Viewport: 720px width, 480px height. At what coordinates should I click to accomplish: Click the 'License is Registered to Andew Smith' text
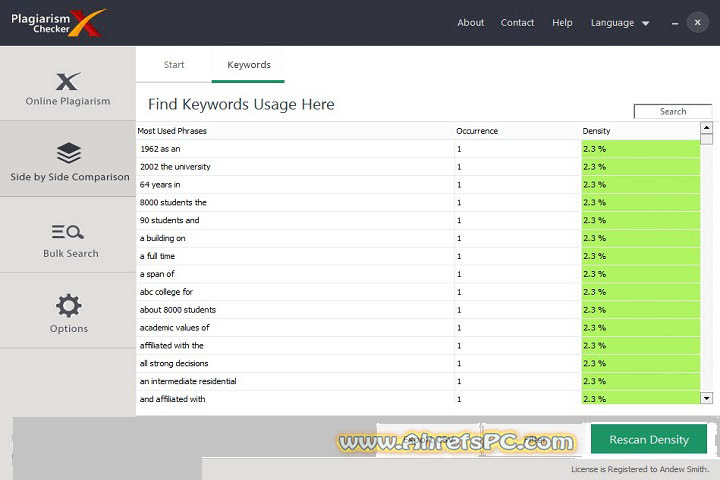[x=640, y=469]
